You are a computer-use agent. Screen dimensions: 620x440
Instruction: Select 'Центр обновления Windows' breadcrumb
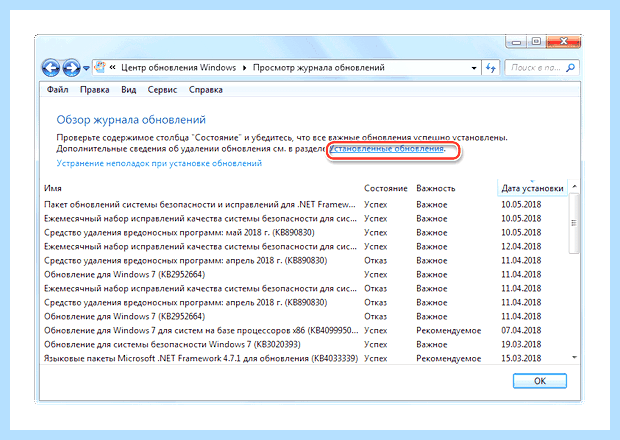(178, 68)
